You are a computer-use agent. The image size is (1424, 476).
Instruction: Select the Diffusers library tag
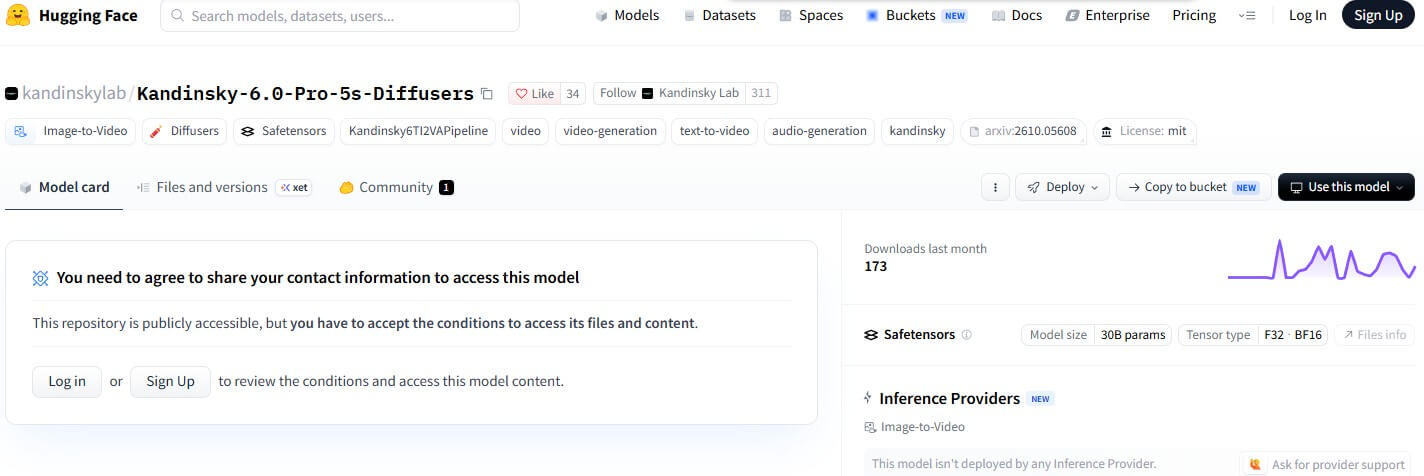(184, 131)
